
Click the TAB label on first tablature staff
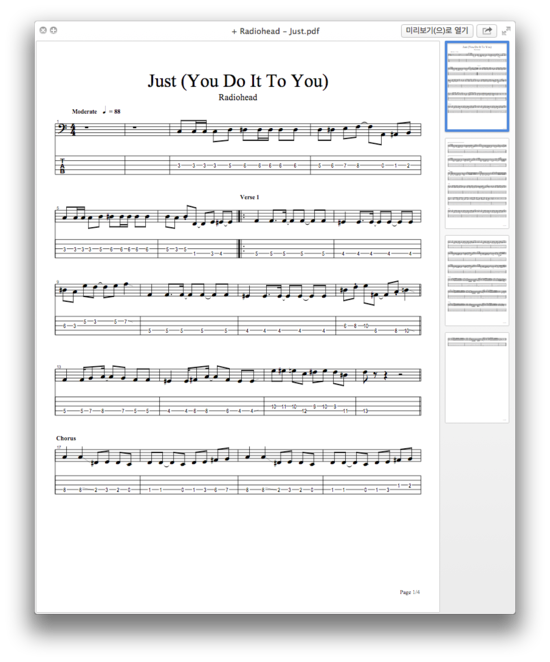(62, 166)
